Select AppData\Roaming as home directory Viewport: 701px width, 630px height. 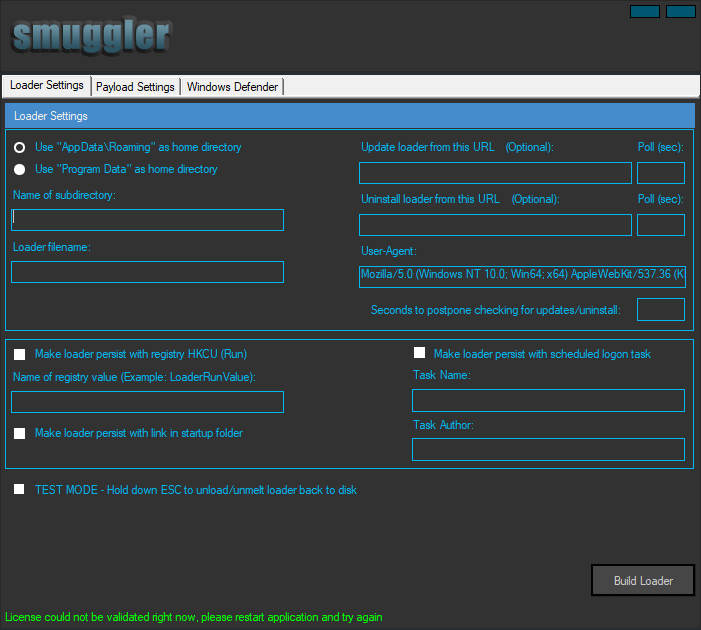coord(19,147)
